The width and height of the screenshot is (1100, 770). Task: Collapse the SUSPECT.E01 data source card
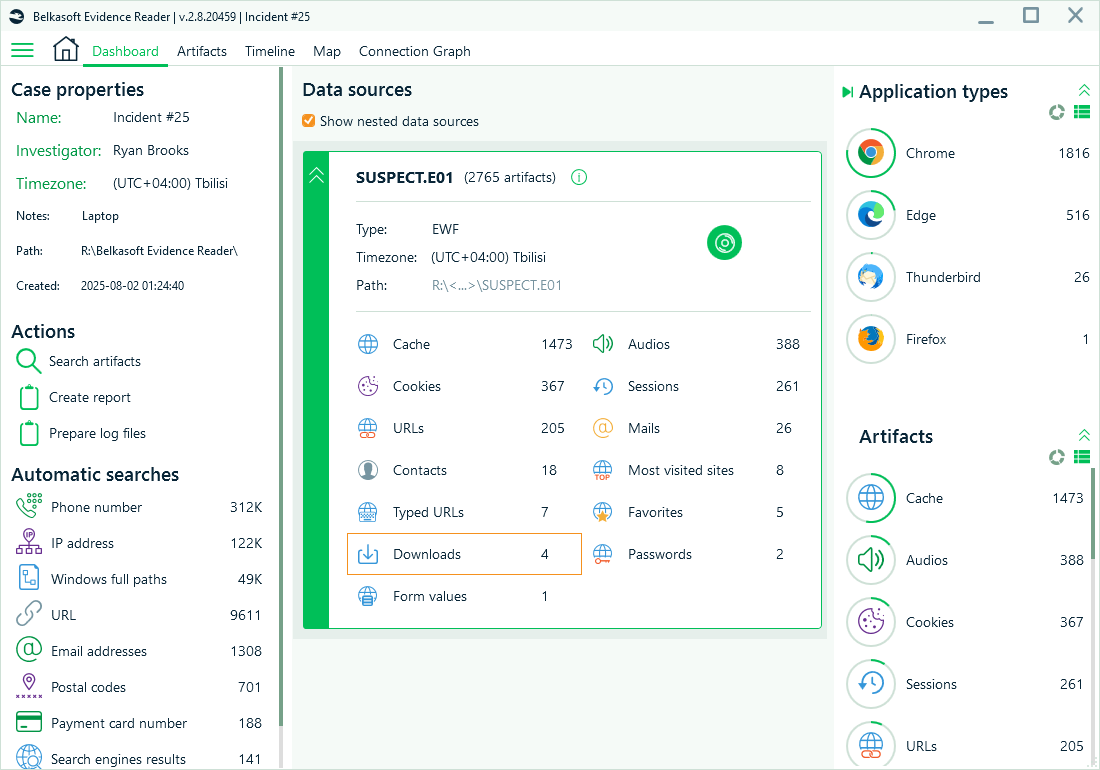(x=316, y=174)
